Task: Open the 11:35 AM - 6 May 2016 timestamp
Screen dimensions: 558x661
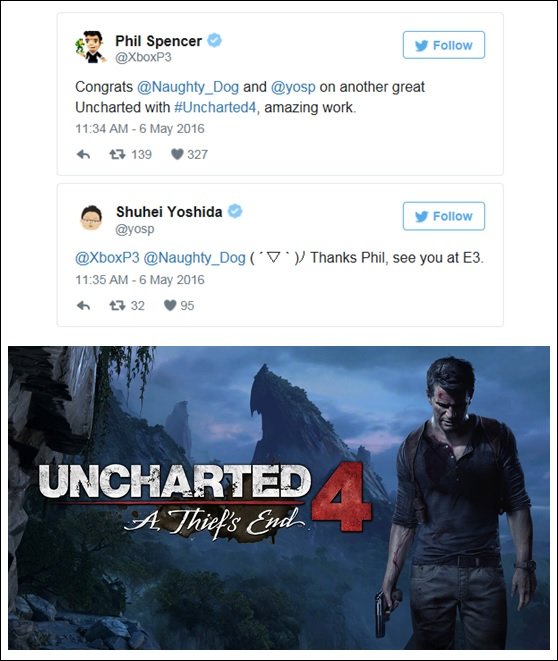Action: click(x=140, y=280)
